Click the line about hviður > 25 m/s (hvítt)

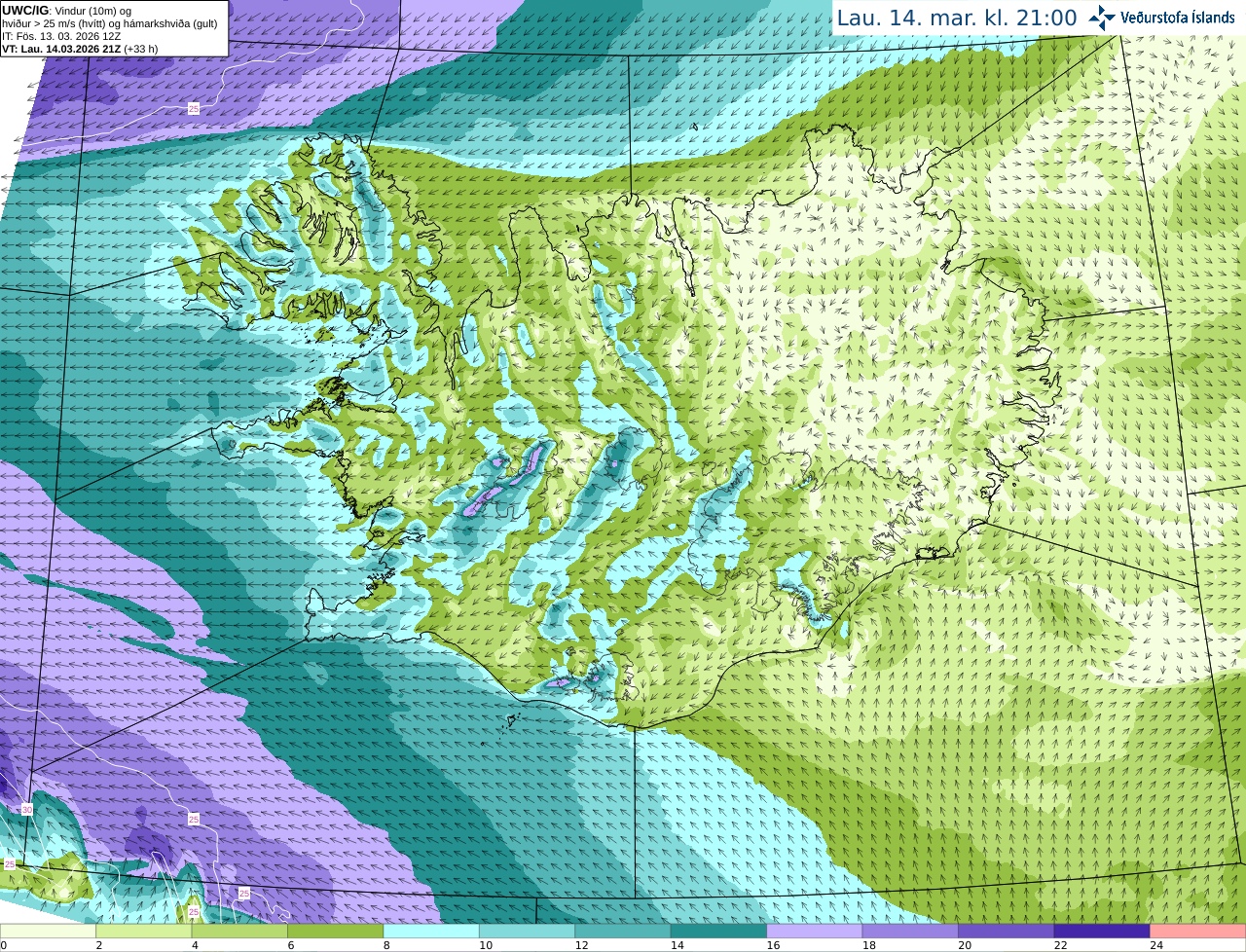[110, 23]
